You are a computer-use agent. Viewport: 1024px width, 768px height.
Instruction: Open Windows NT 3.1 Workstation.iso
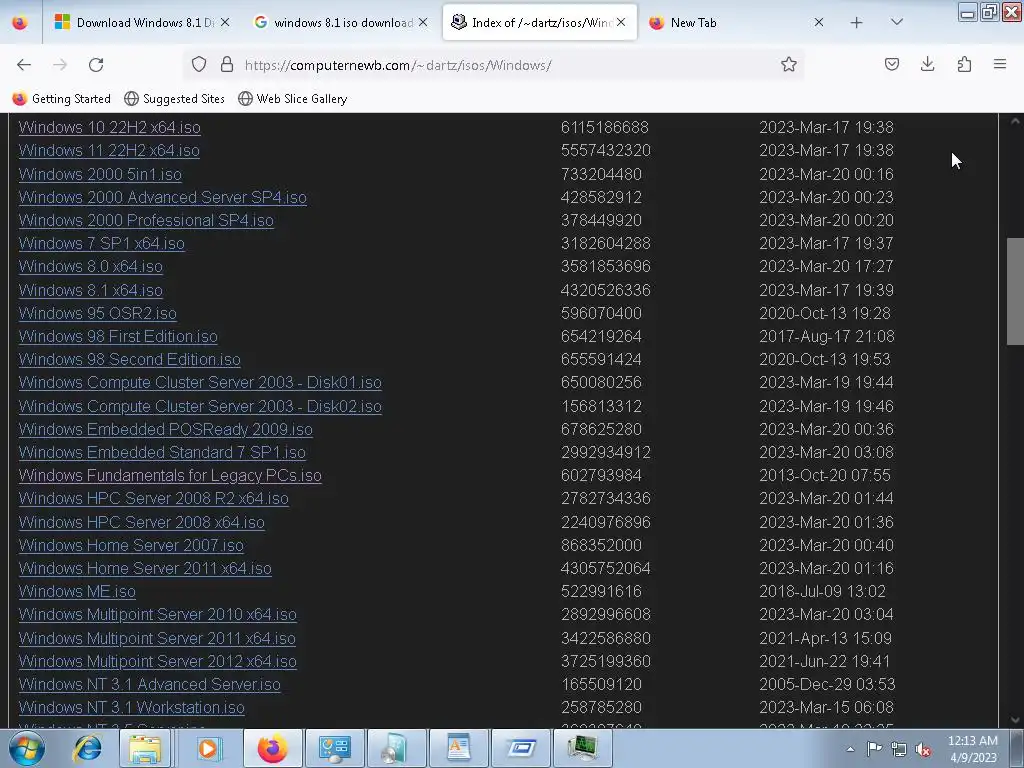pyautogui.click(x=132, y=707)
